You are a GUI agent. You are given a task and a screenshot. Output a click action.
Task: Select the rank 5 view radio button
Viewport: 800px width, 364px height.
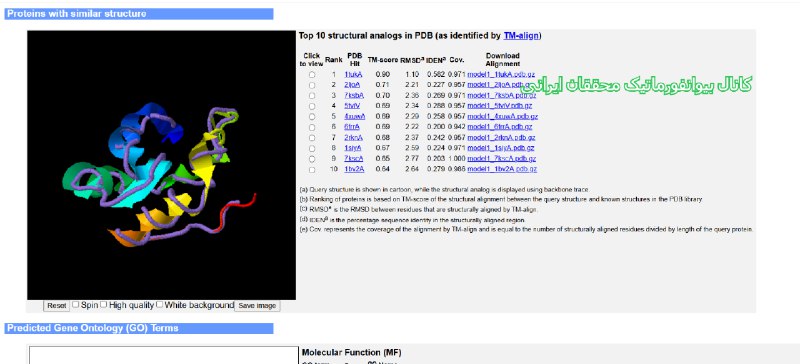tap(311, 116)
